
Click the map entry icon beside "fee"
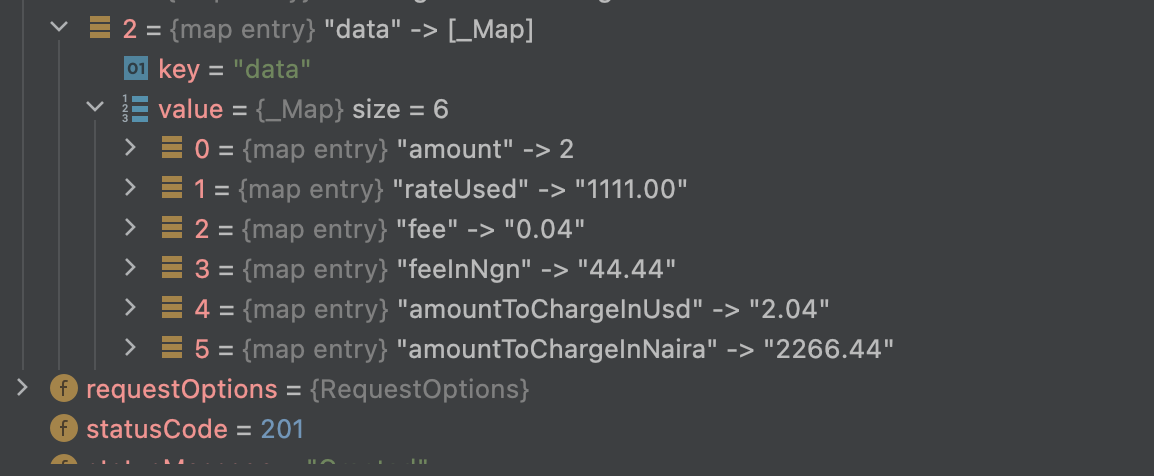pos(171,228)
